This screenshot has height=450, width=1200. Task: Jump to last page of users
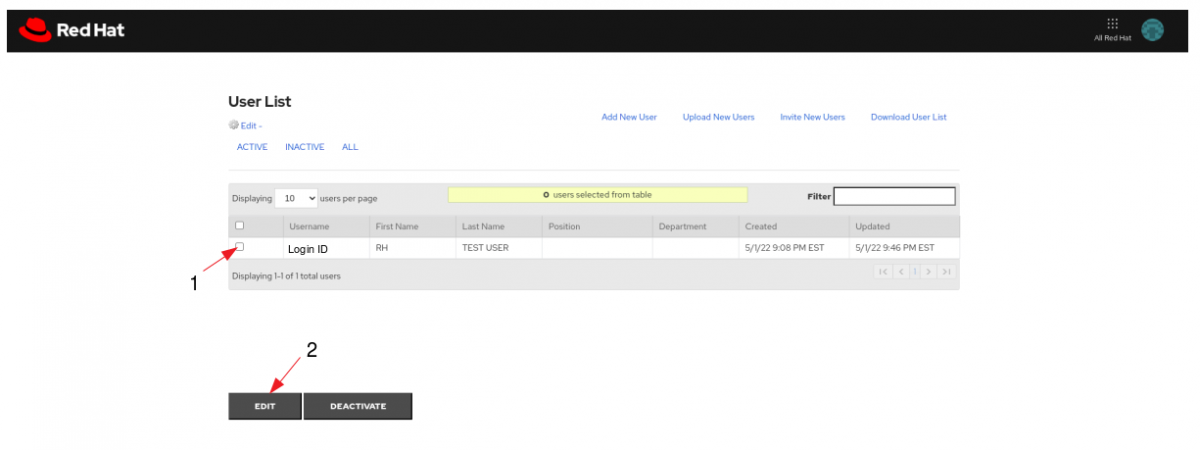946,272
